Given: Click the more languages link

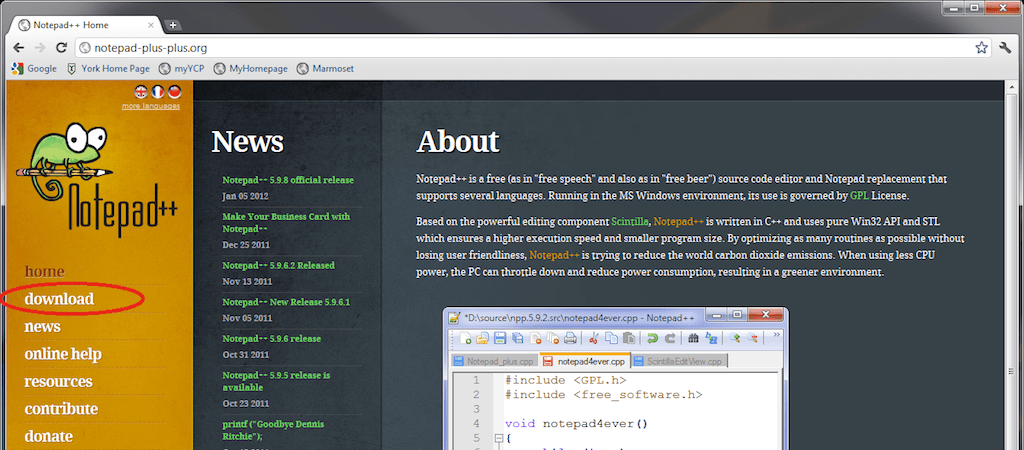Looking at the screenshot, I should pyautogui.click(x=151, y=106).
